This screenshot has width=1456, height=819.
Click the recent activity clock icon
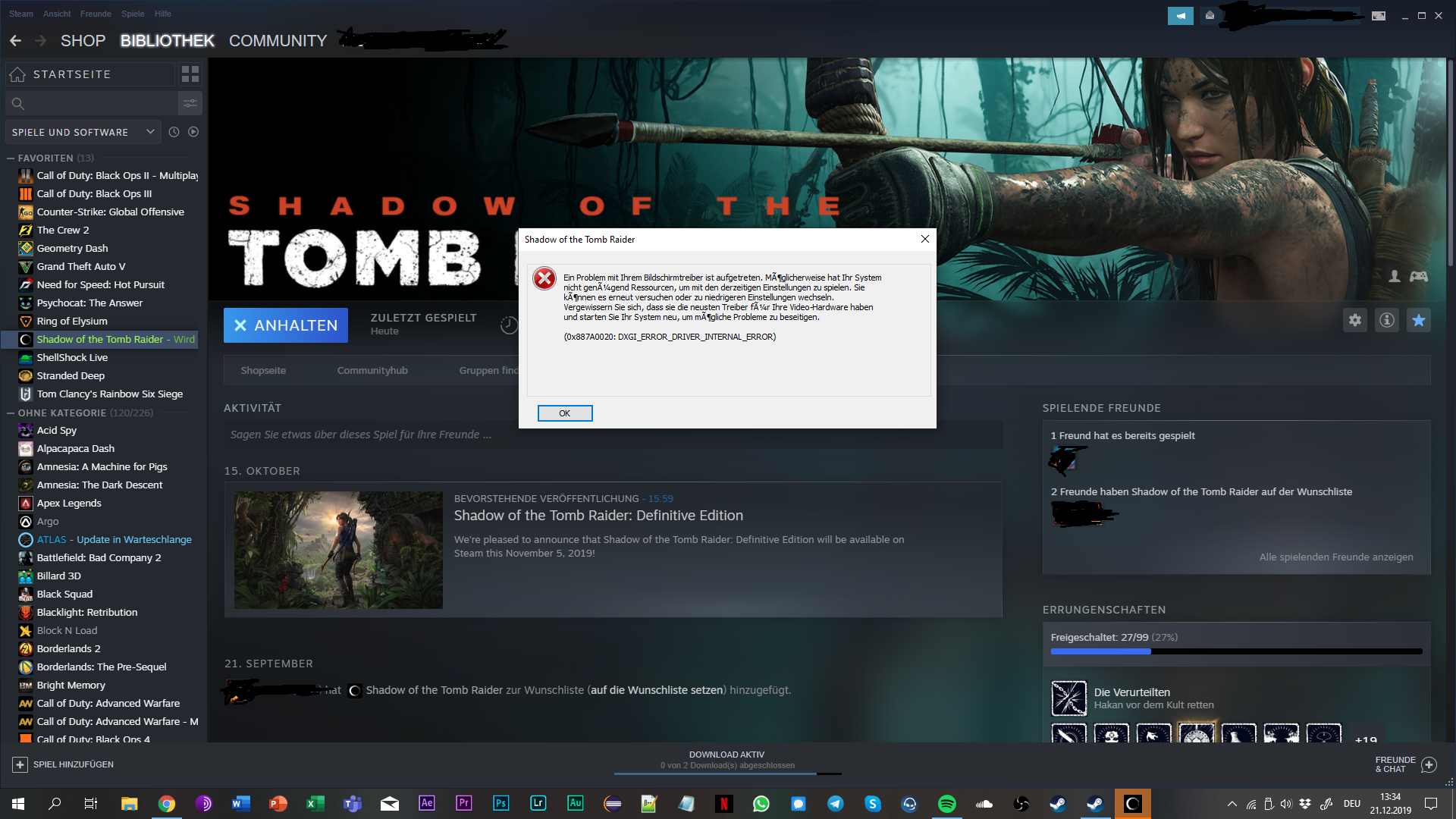click(x=174, y=132)
